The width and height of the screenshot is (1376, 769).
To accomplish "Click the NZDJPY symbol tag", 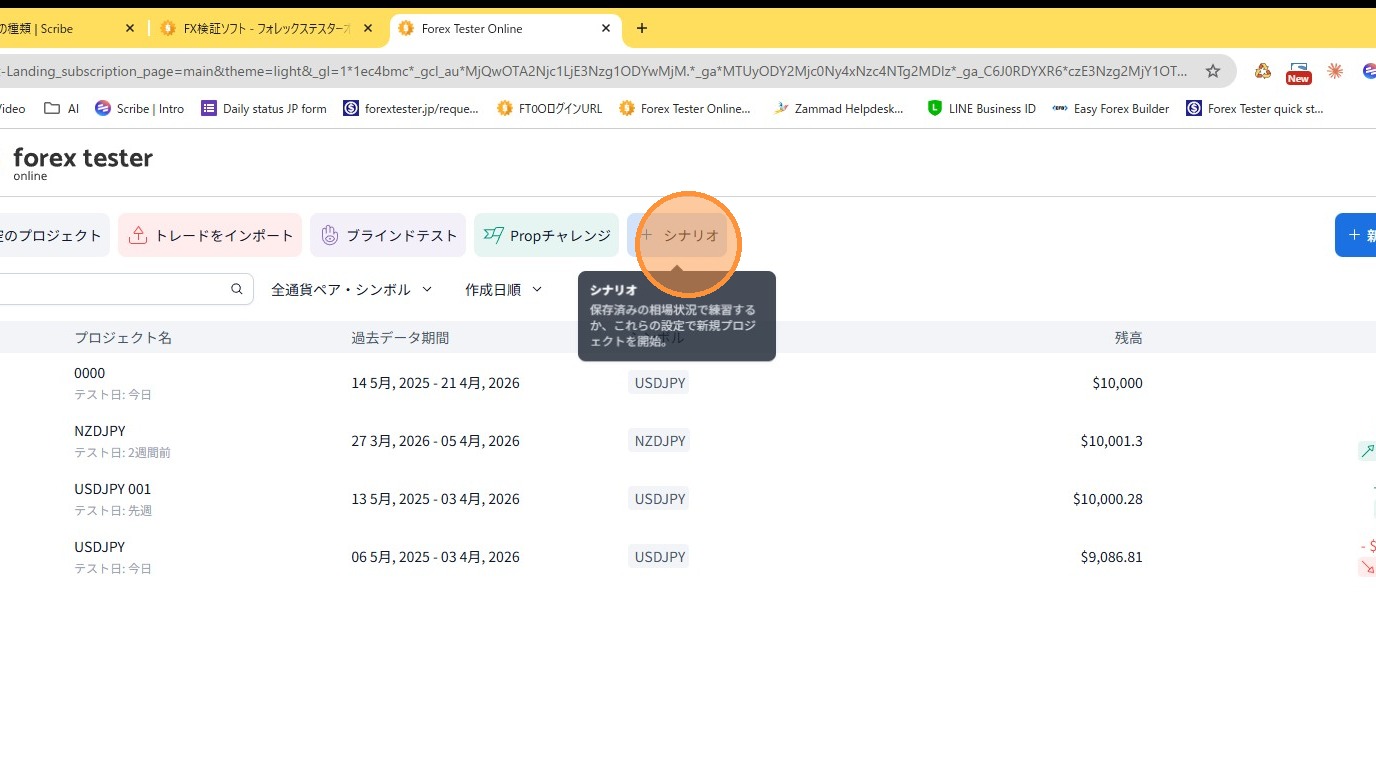I will [660, 441].
